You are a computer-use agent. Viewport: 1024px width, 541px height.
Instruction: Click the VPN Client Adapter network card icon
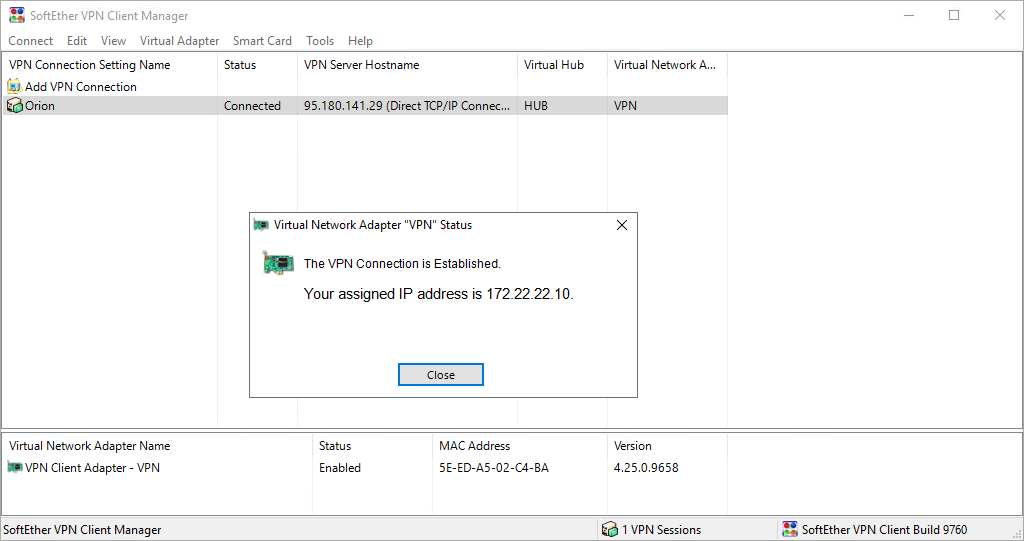14,467
